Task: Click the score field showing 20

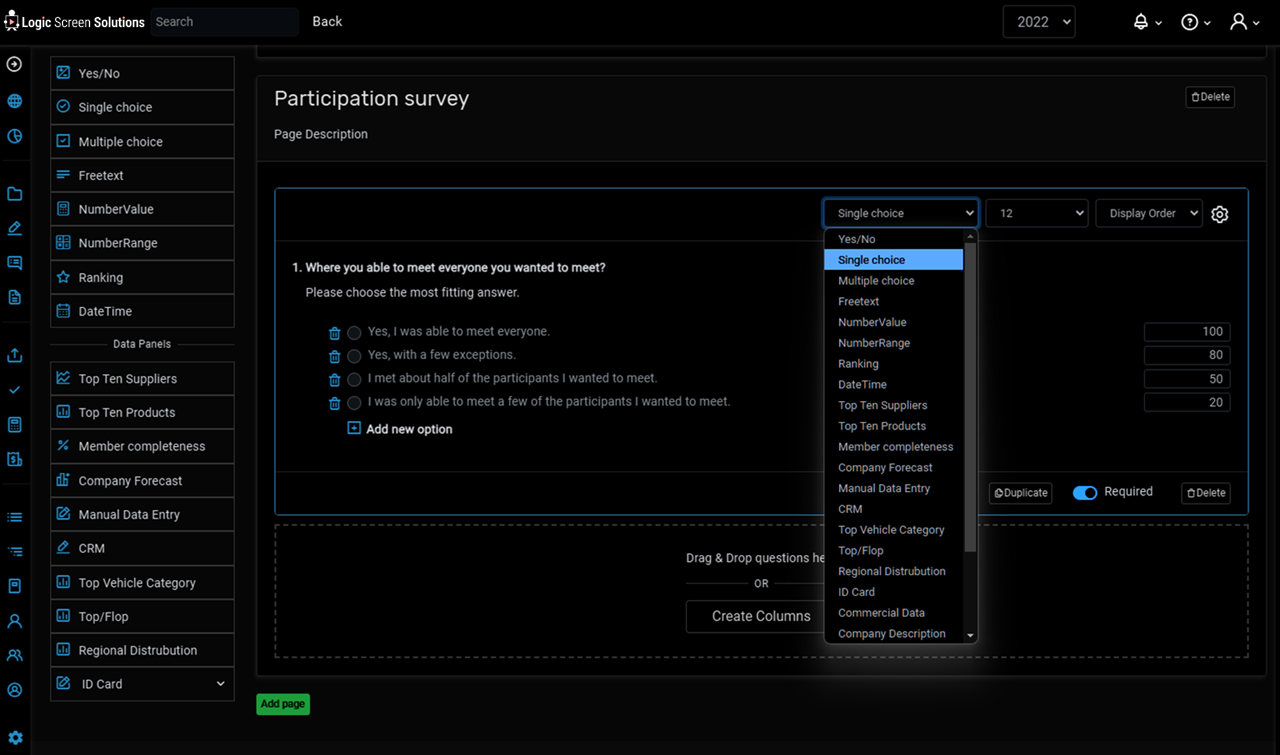Action: (x=1187, y=402)
